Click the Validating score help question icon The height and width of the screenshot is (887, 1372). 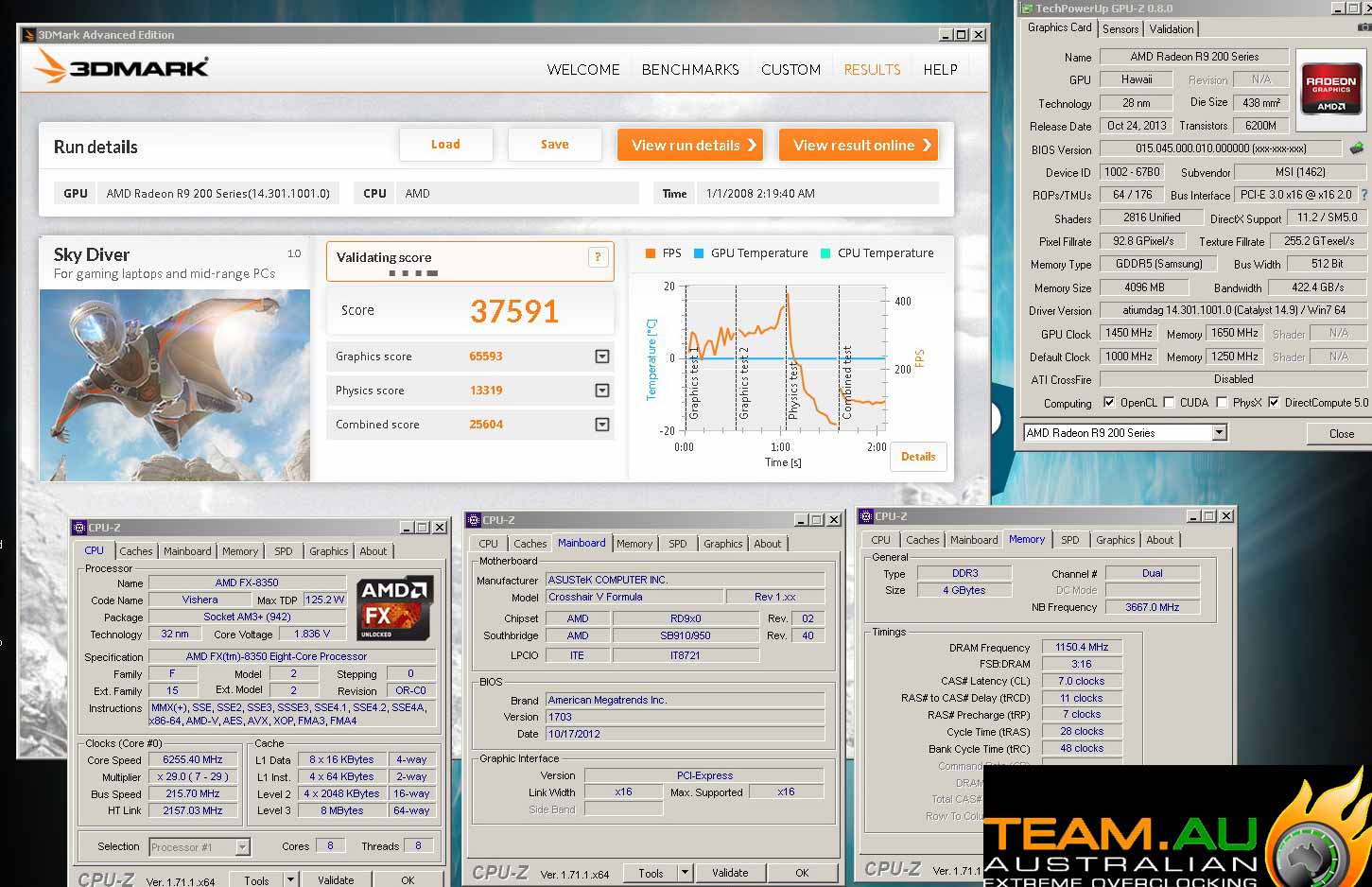click(x=598, y=257)
